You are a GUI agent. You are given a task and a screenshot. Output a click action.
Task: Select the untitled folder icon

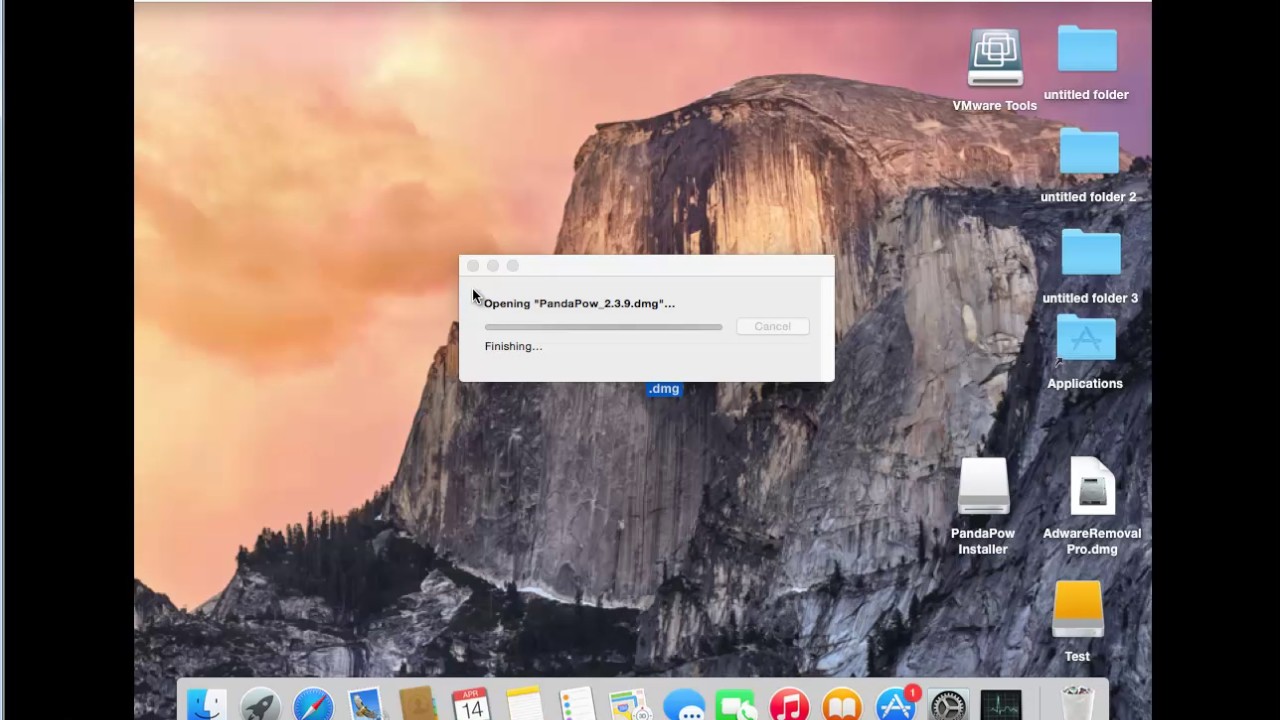[x=1087, y=49]
